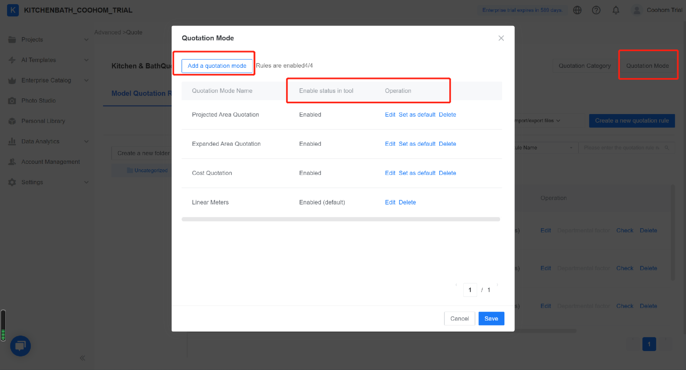This screenshot has width=686, height=370.
Task: Open the Personal Library sidebar icon
Action: pos(12,121)
